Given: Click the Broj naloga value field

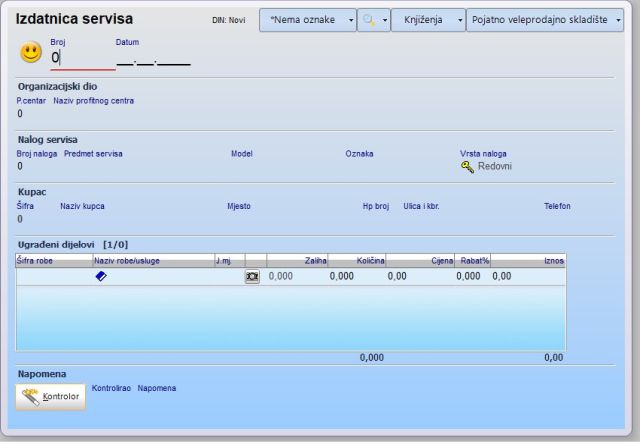Looking at the screenshot, I should 20,167.
